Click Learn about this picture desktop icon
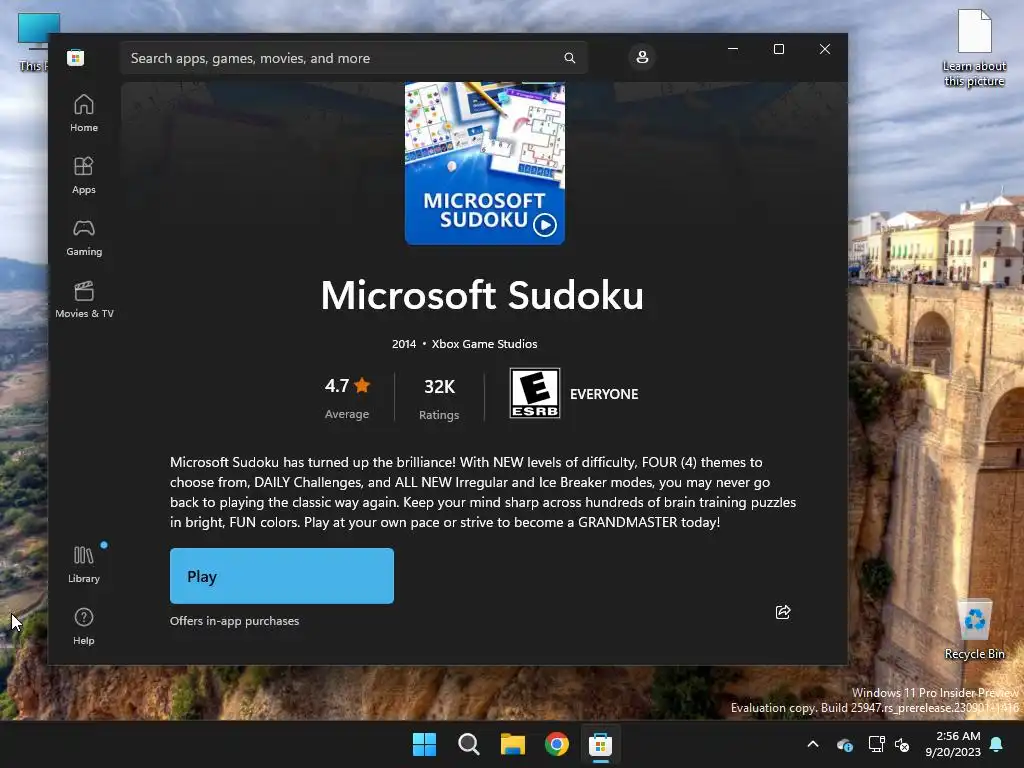Screen dimensions: 1024x768 pos(974,48)
